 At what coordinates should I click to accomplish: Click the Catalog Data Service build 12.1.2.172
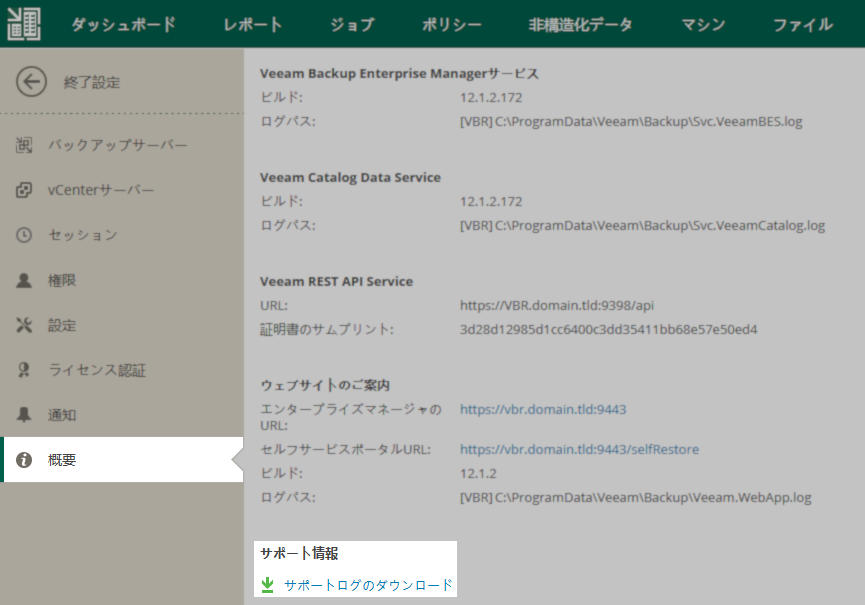pos(491,201)
